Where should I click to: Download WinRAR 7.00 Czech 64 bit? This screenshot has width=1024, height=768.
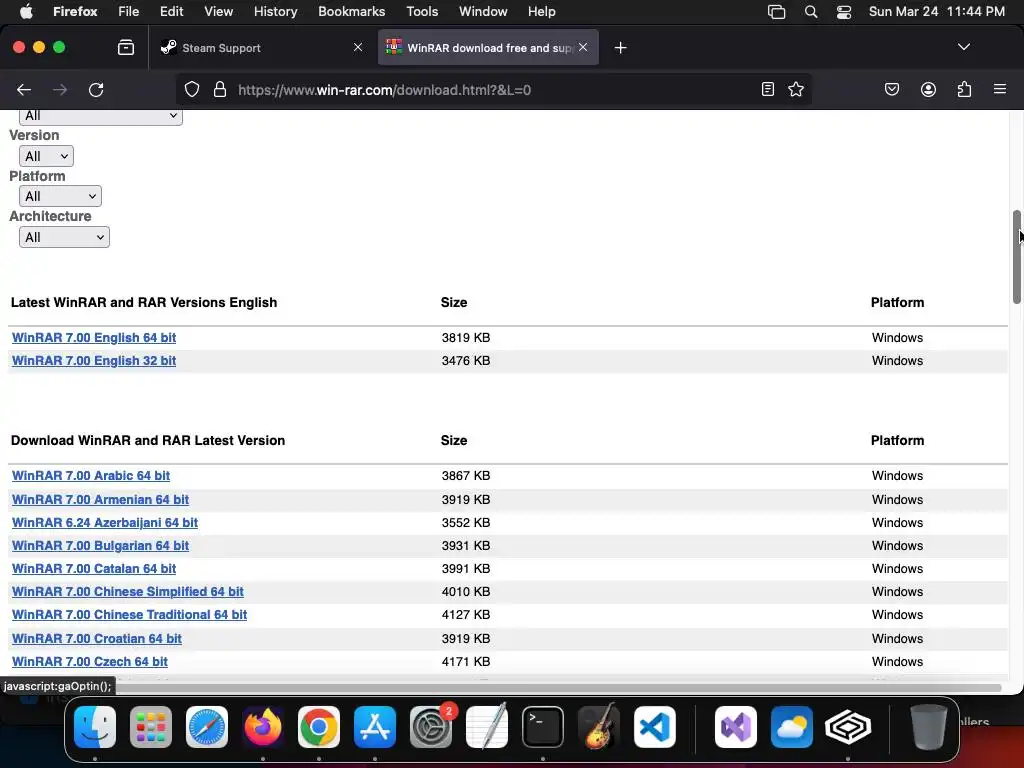[90, 662]
